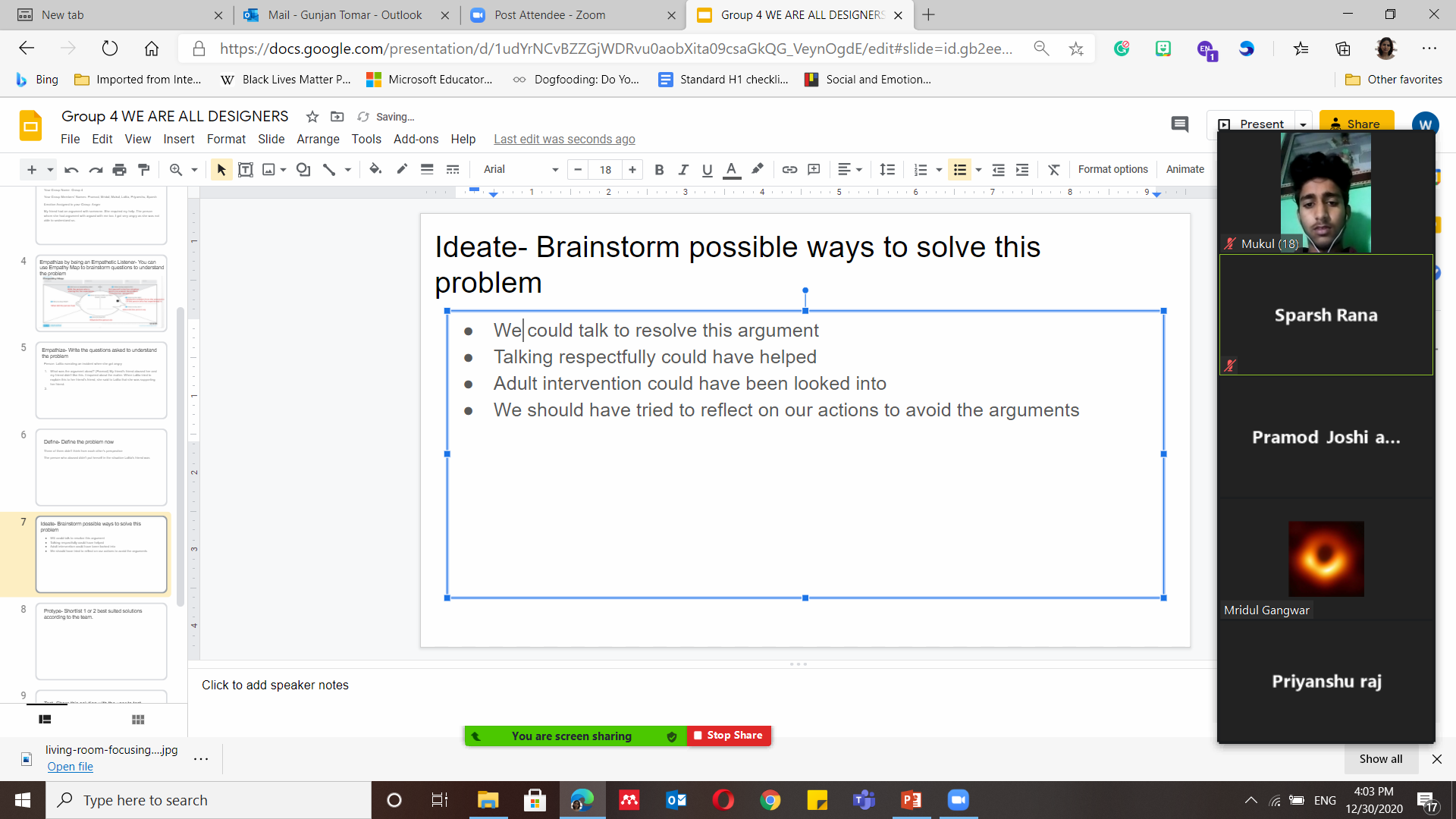Open the text Align dropdown
1456x819 pixels.
[850, 170]
